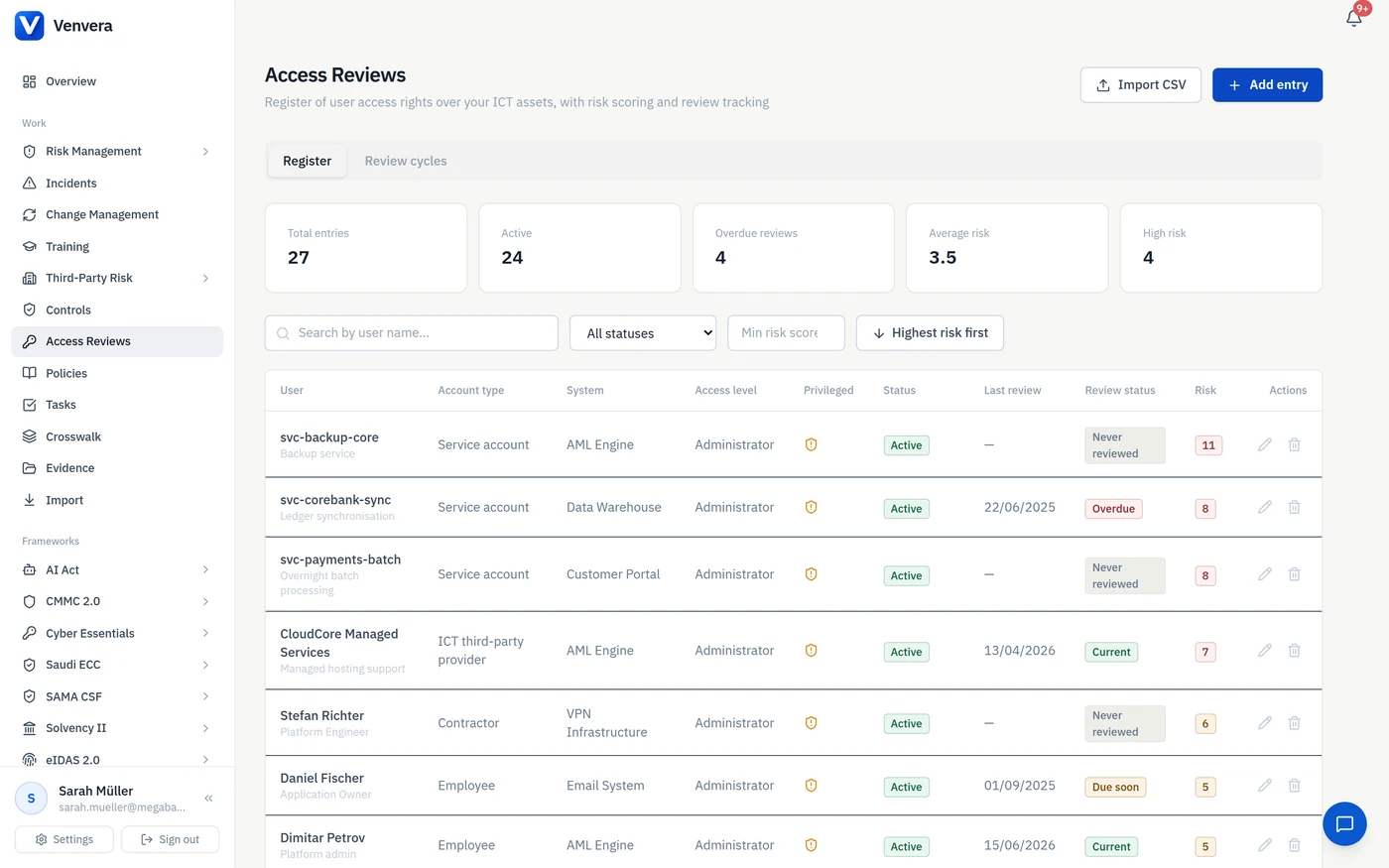This screenshot has height=868, width=1389.
Task: Open Training in the sidebar
Action: click(117, 246)
